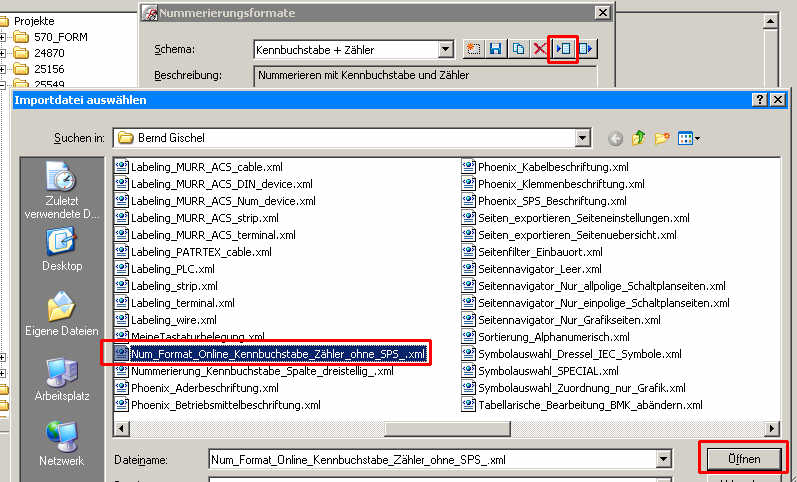Select file Seitennavigator_Leer.xml
The width and height of the screenshot is (797, 482).
point(531,269)
